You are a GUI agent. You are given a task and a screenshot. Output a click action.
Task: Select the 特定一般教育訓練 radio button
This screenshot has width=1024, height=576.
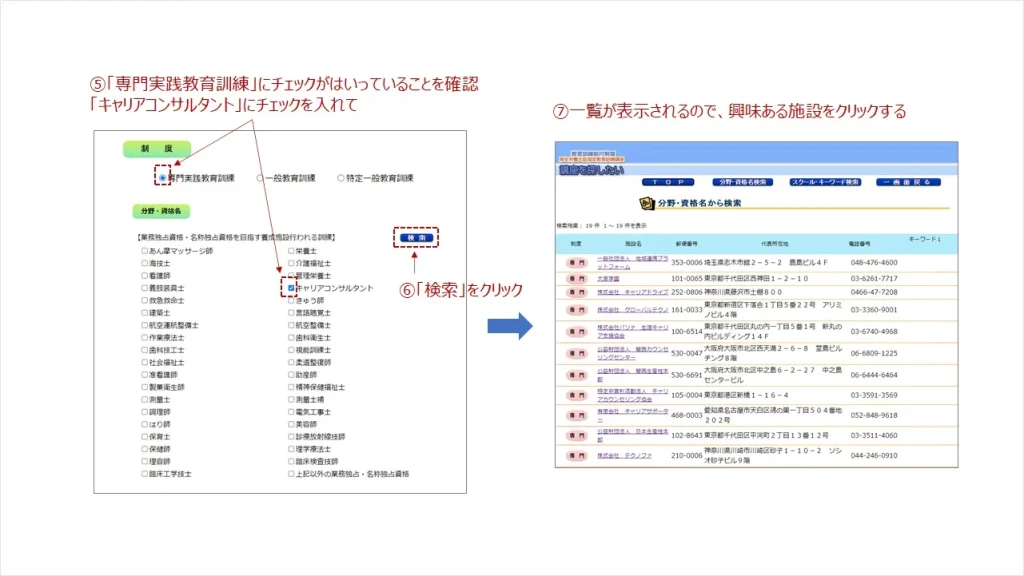point(340,178)
